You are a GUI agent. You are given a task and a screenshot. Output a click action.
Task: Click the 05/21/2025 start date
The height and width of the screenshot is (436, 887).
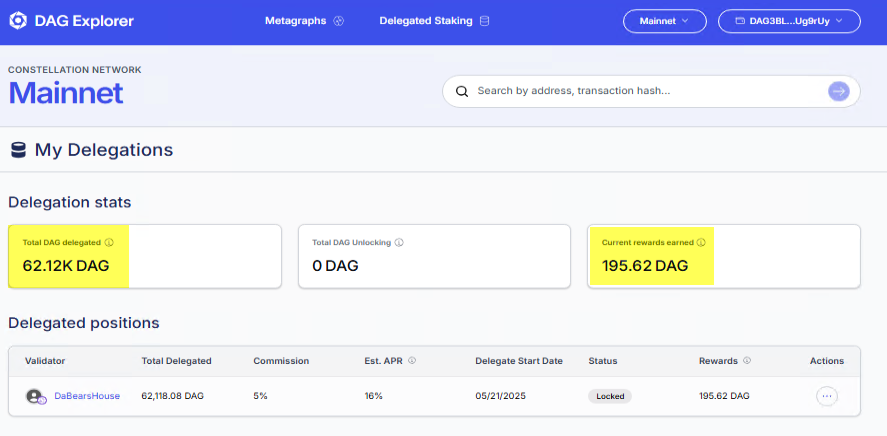[x=500, y=396]
